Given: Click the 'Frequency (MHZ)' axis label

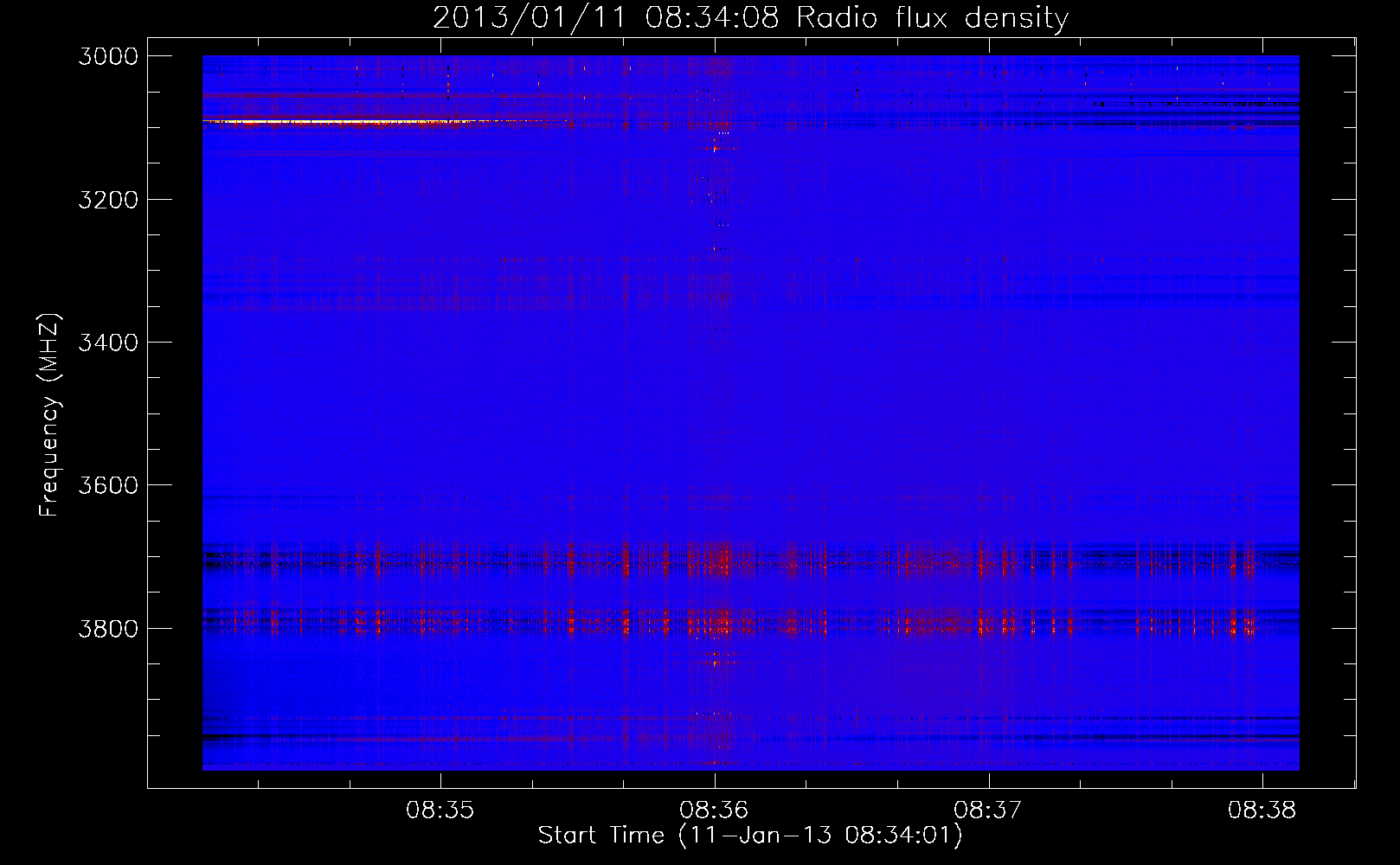Looking at the screenshot, I should (49, 415).
